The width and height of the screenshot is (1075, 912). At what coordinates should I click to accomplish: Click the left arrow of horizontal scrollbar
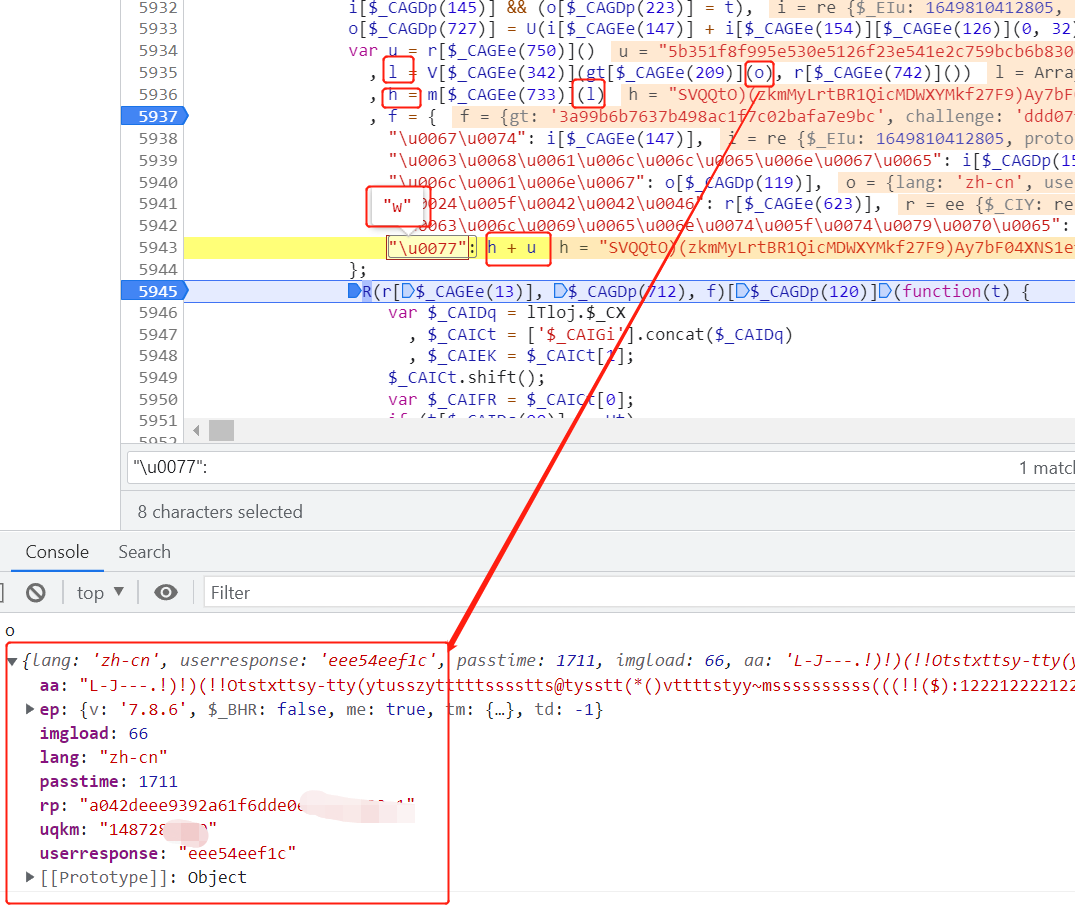[x=197, y=431]
